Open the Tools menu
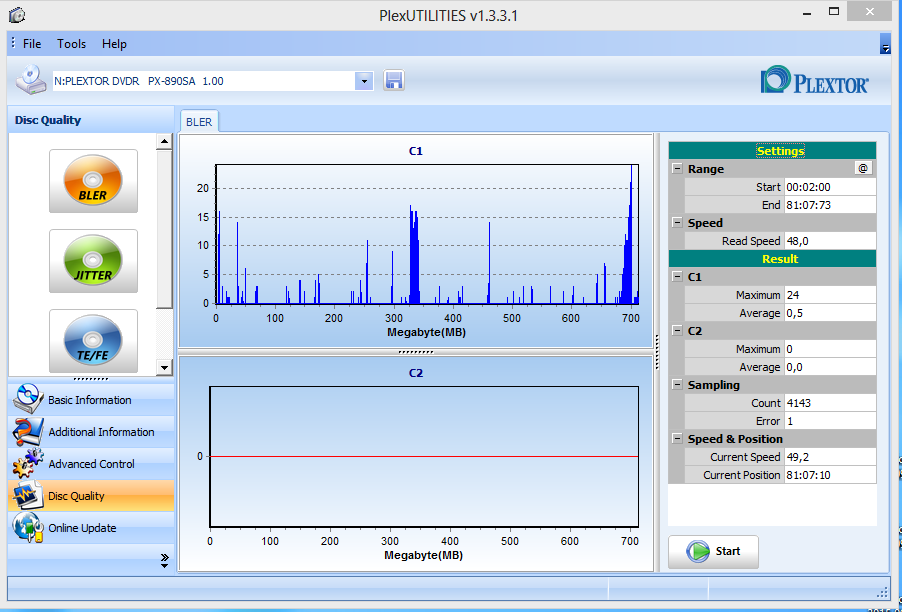 click(71, 44)
